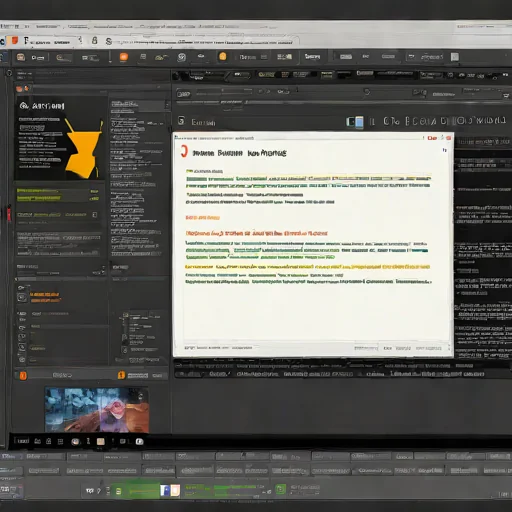Toggle the white rounded icon ending the black strip
The image size is (512, 512).
(139, 441)
